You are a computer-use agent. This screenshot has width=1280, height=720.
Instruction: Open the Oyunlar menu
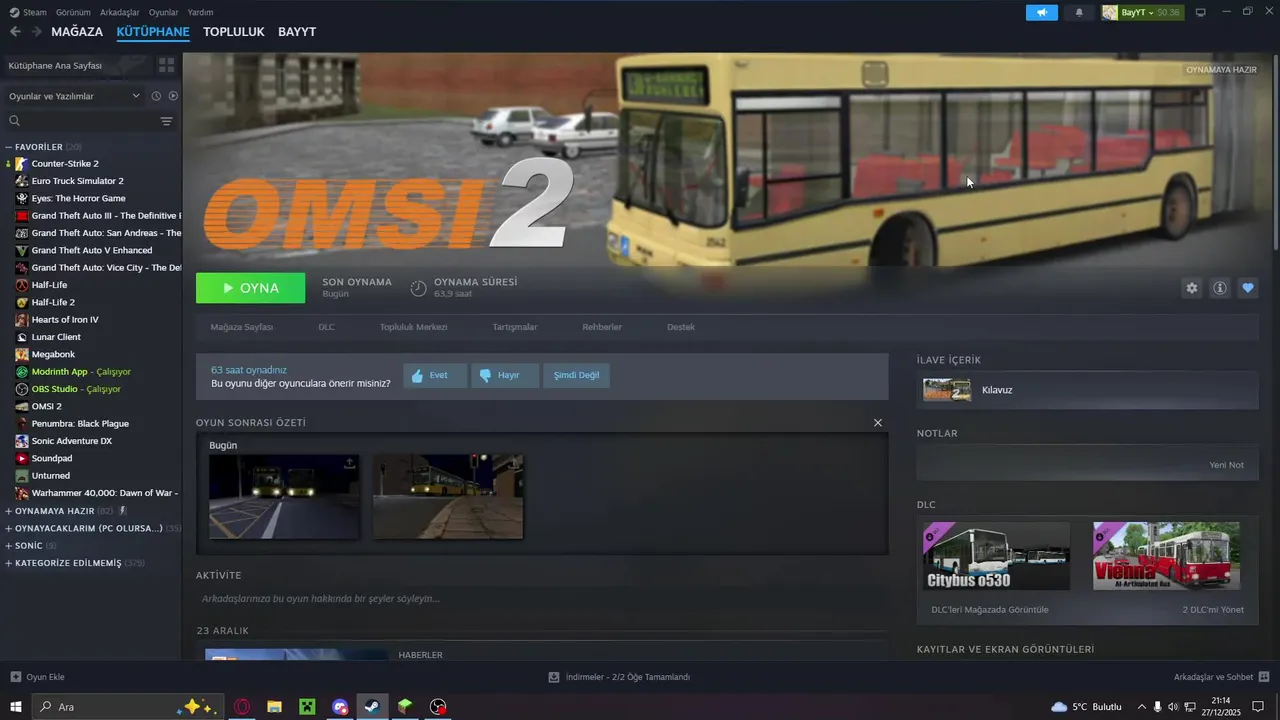164,13
